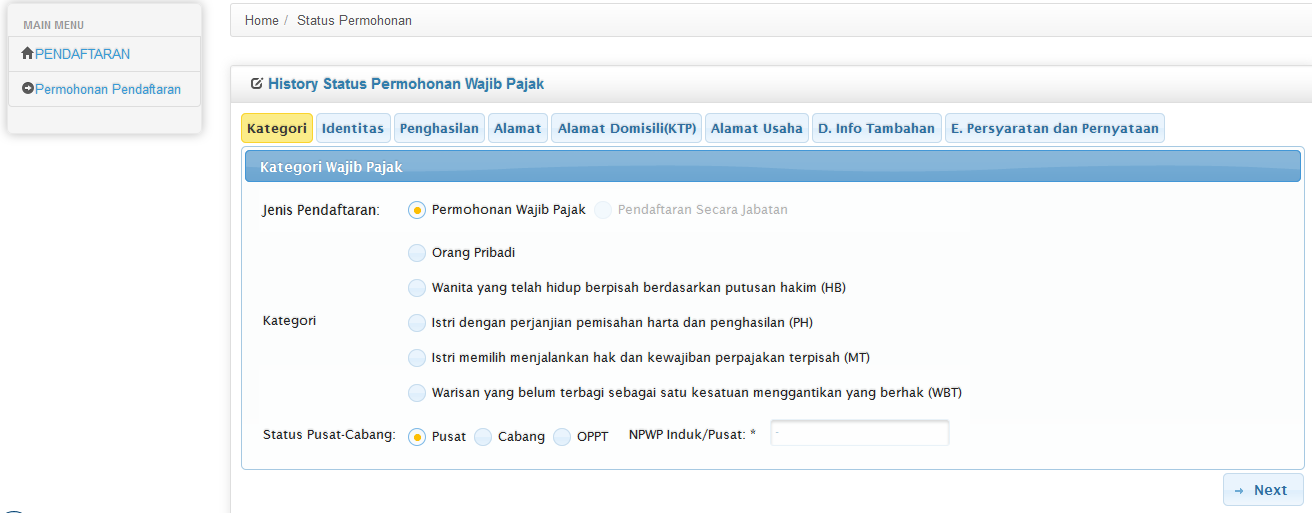Open the Alamat tab
Image resolution: width=1312 pixels, height=513 pixels.
(x=518, y=128)
